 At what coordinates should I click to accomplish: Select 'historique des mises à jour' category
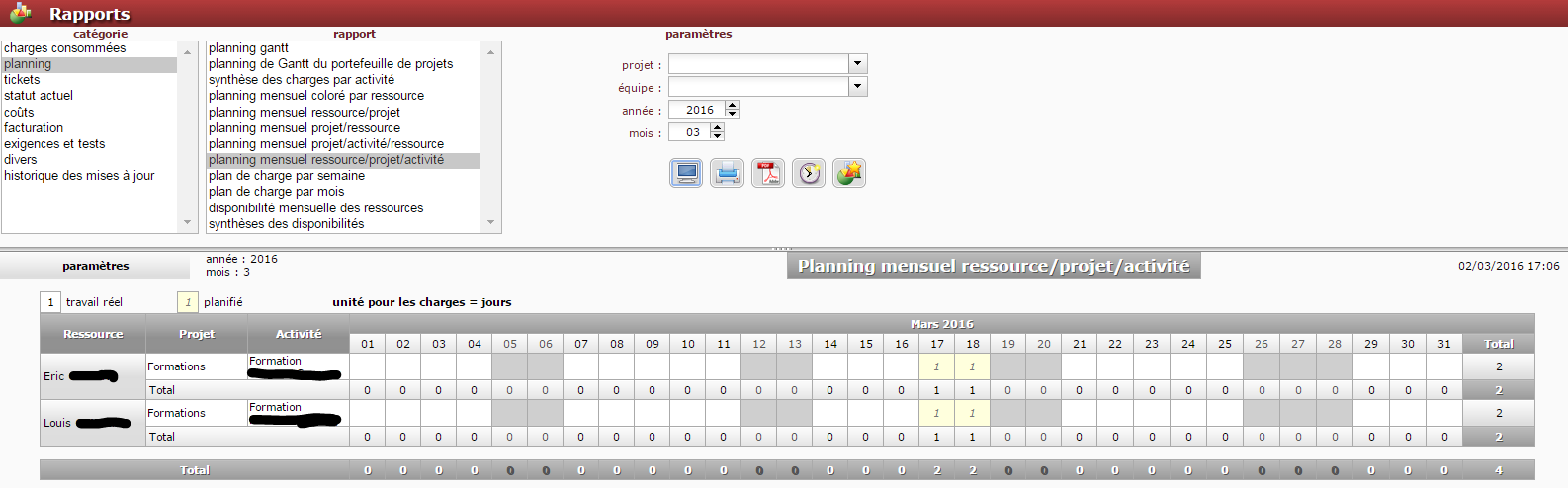coord(89,176)
